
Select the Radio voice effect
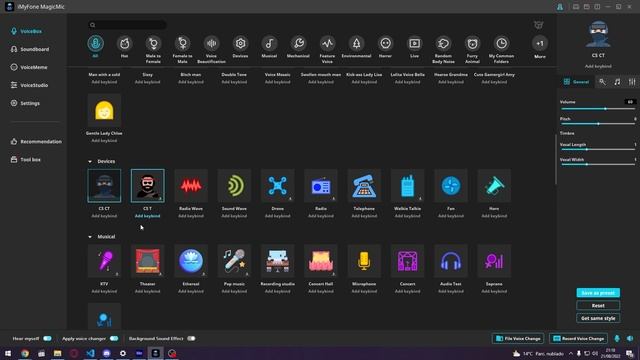click(321, 186)
